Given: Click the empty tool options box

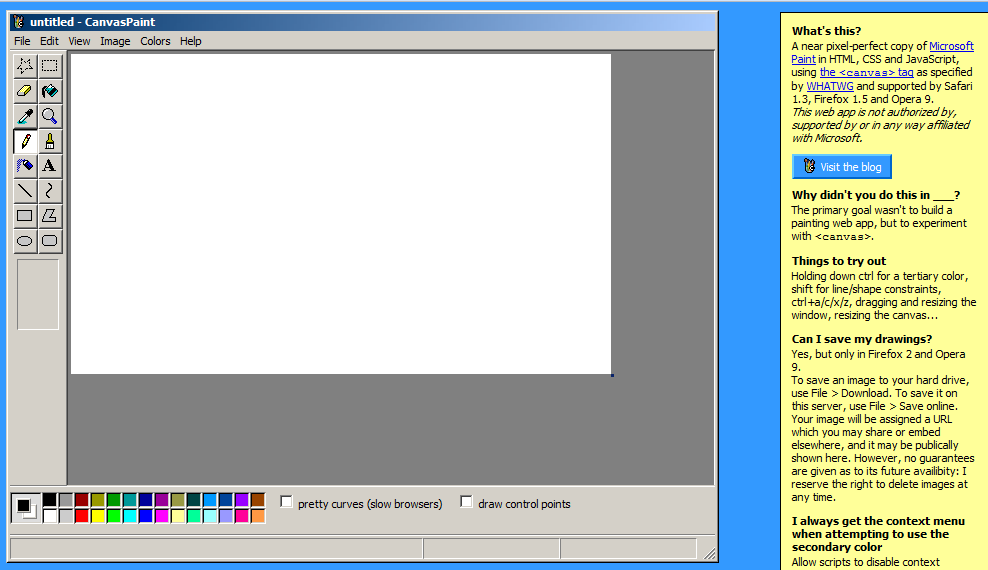Looking at the screenshot, I should click(38, 295).
